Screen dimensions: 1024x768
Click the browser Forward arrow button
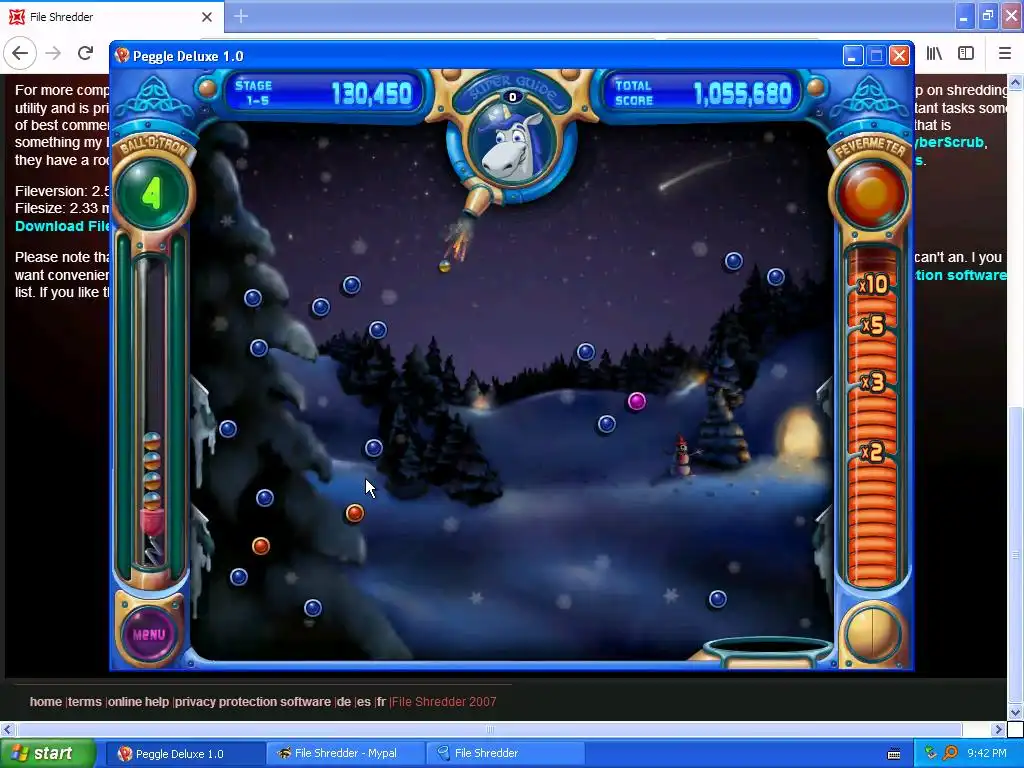tap(53, 53)
